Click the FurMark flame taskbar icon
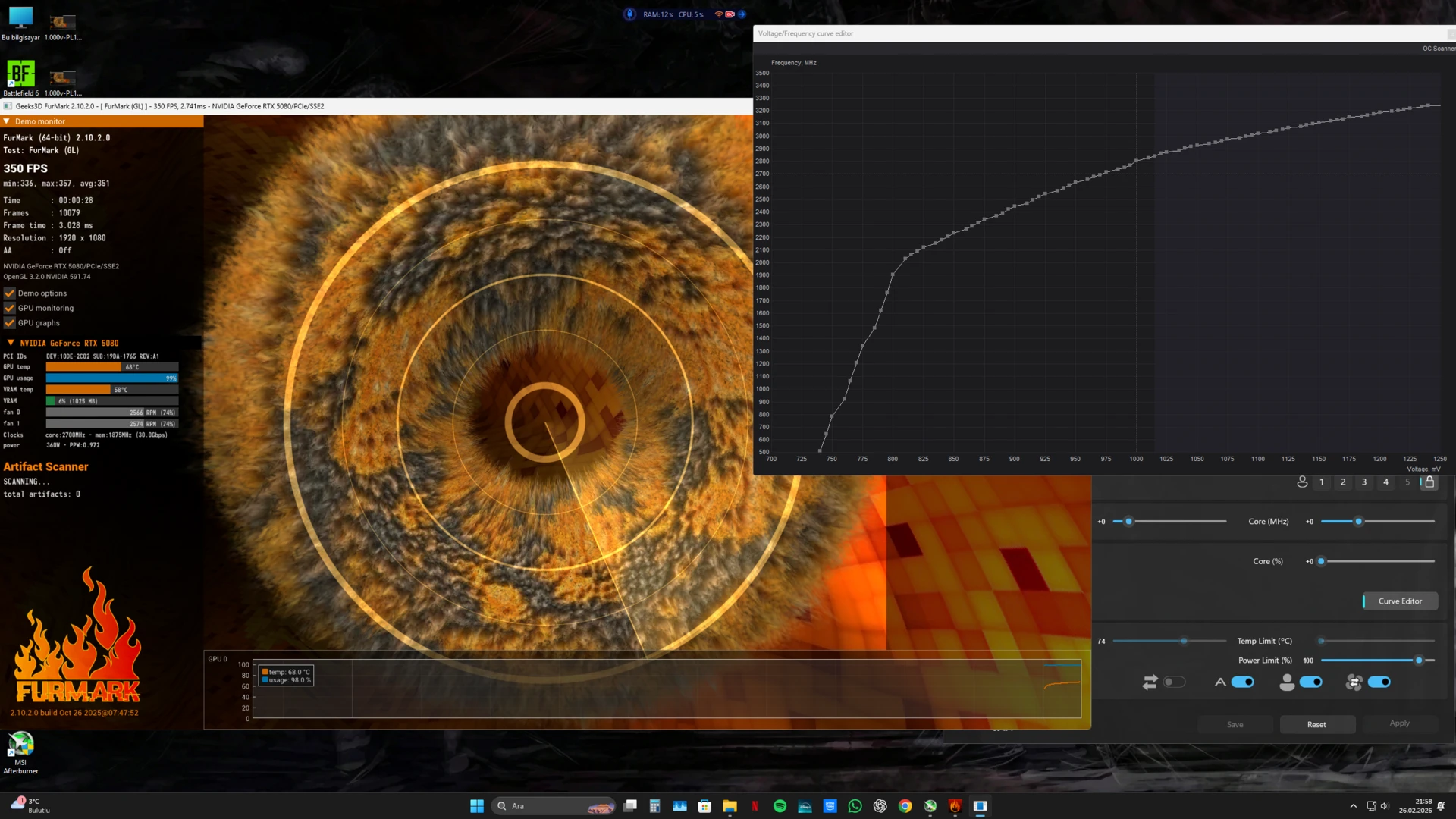Viewport: 1456px width, 819px height. tap(955, 806)
